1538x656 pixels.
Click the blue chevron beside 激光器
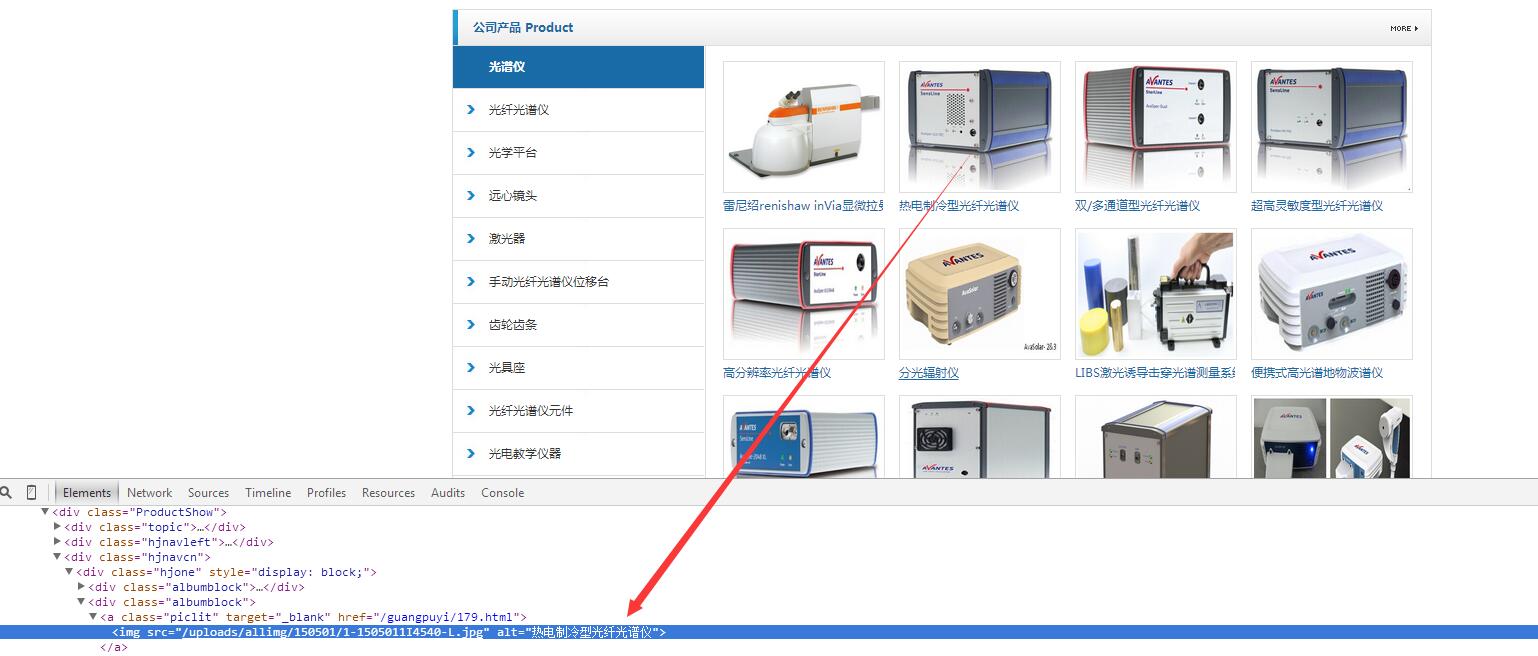(471, 239)
